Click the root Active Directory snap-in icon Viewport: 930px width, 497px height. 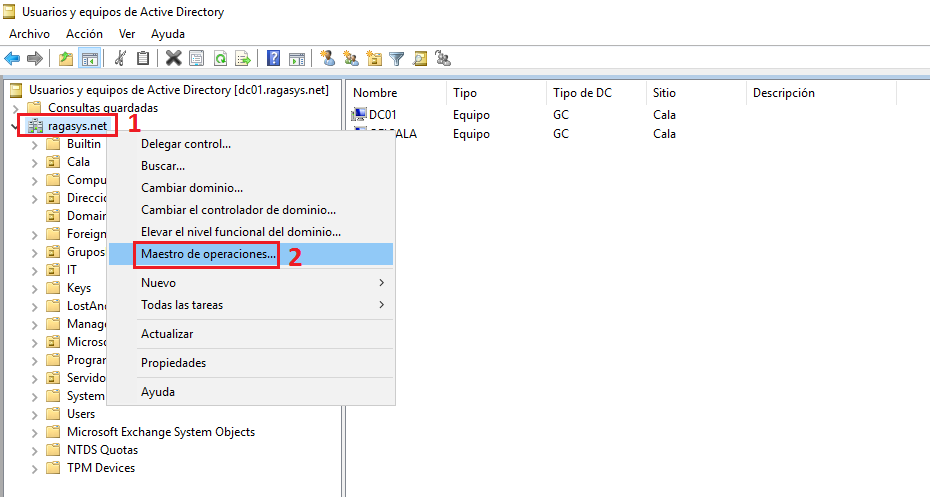(x=17, y=90)
